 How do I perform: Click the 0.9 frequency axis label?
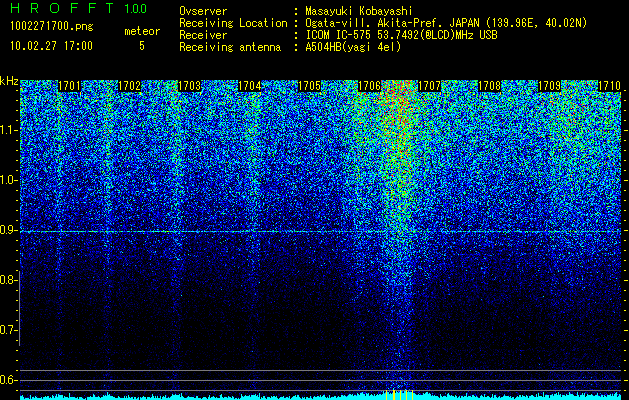click(x=8, y=230)
